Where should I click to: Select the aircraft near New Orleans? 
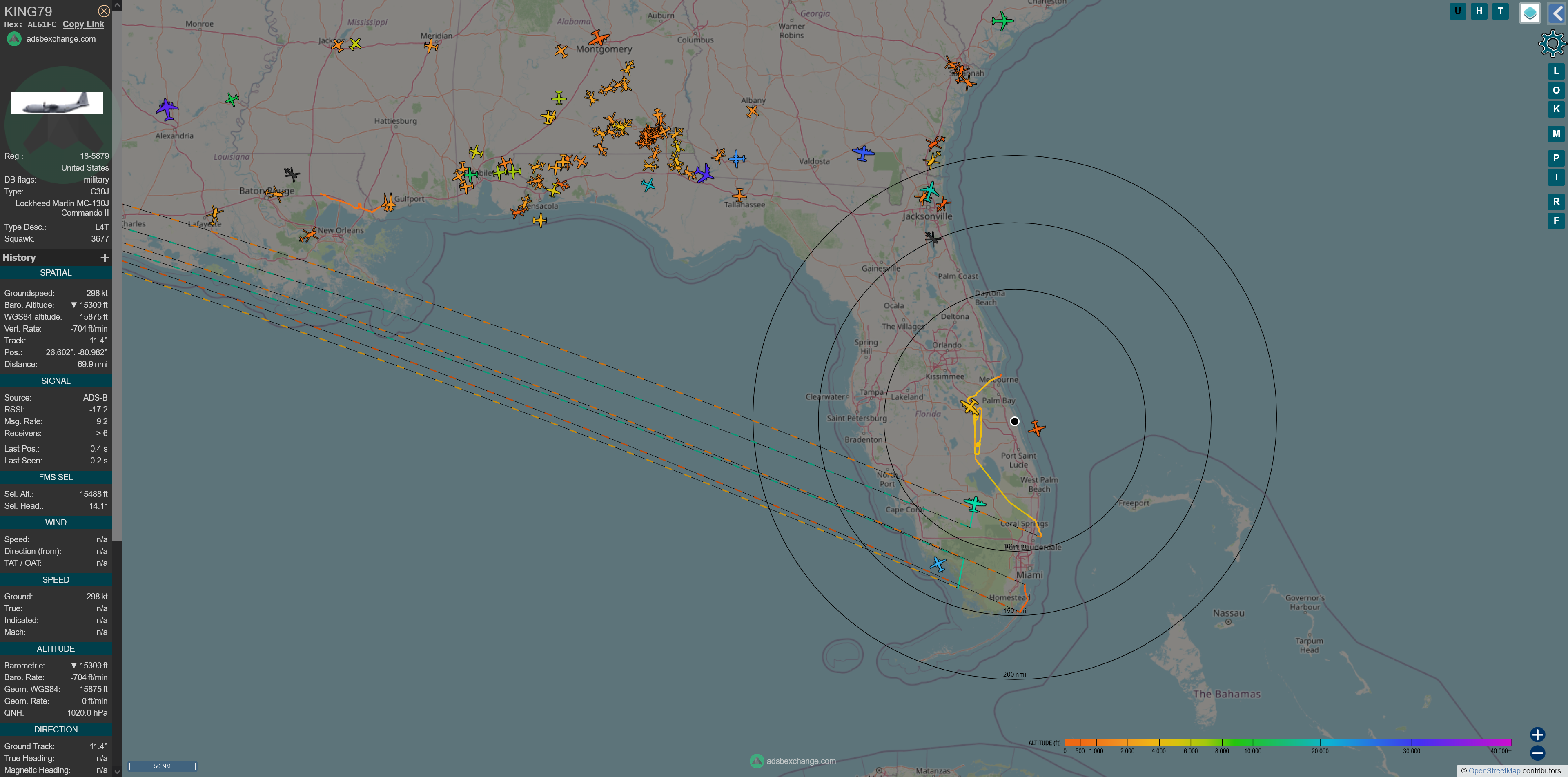point(309,234)
